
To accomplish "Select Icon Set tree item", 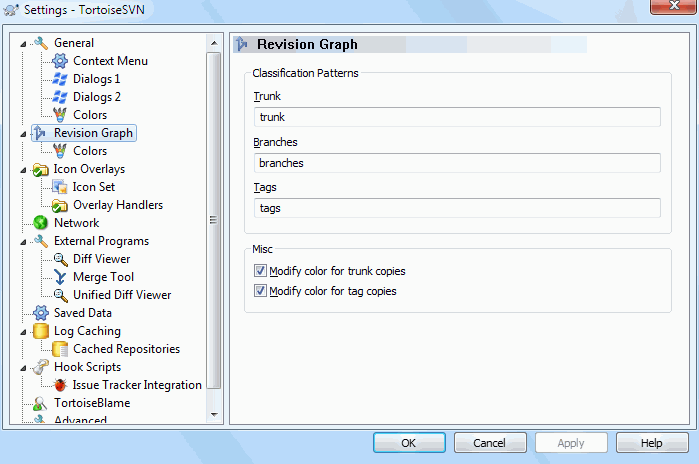I will (94, 187).
